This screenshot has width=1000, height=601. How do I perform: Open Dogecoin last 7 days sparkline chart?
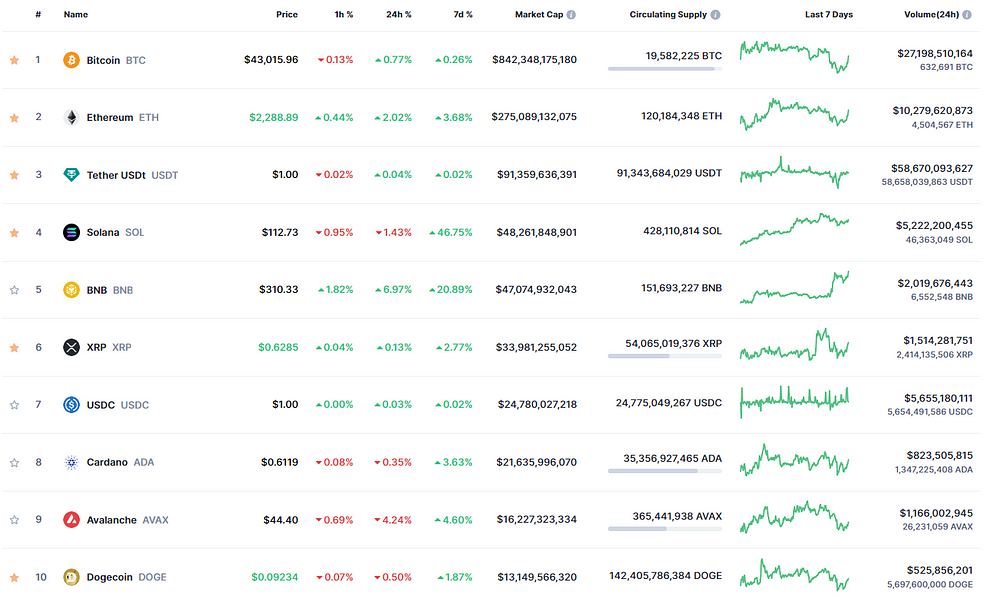(x=795, y=574)
